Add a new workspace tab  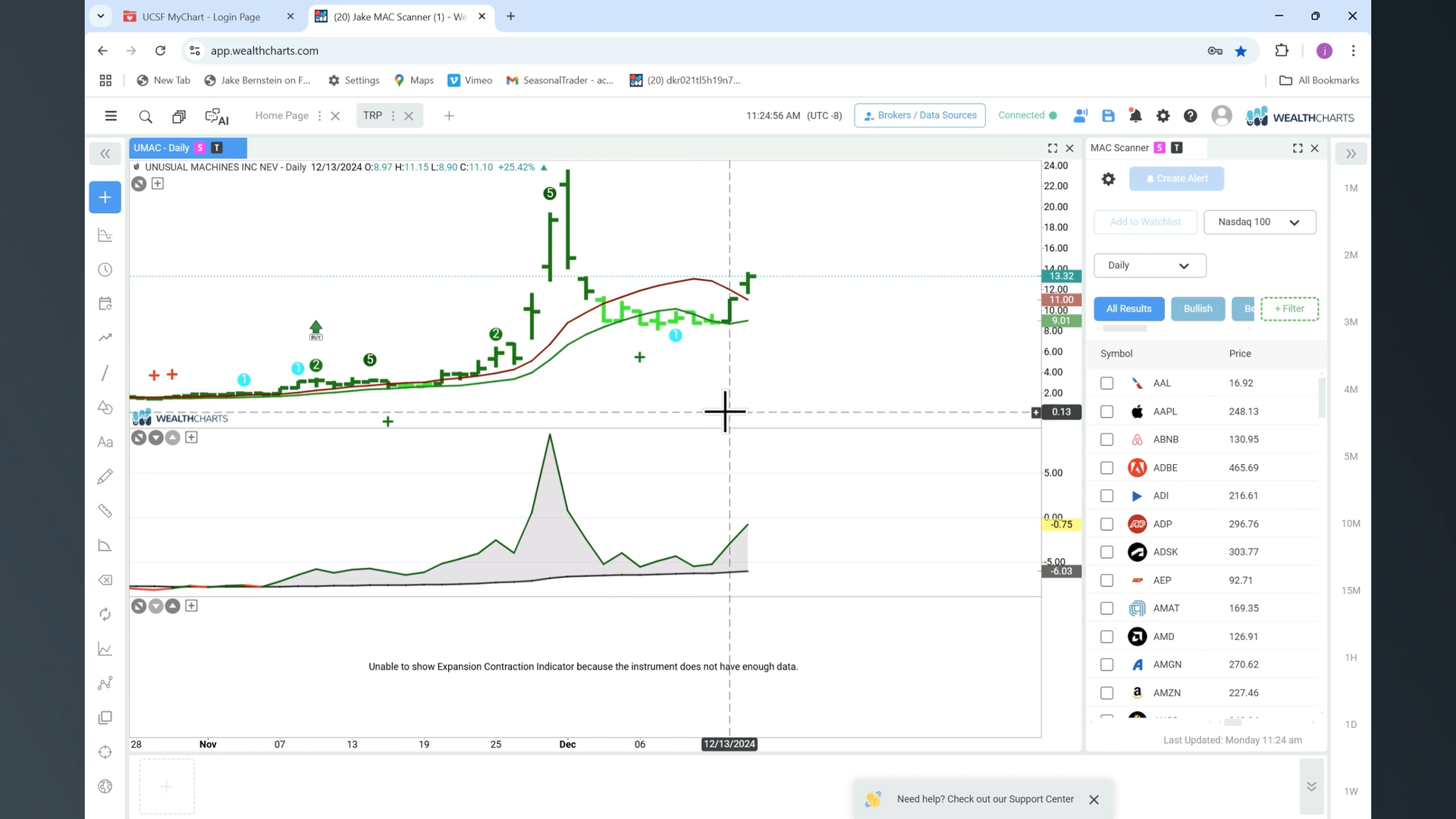[449, 116]
